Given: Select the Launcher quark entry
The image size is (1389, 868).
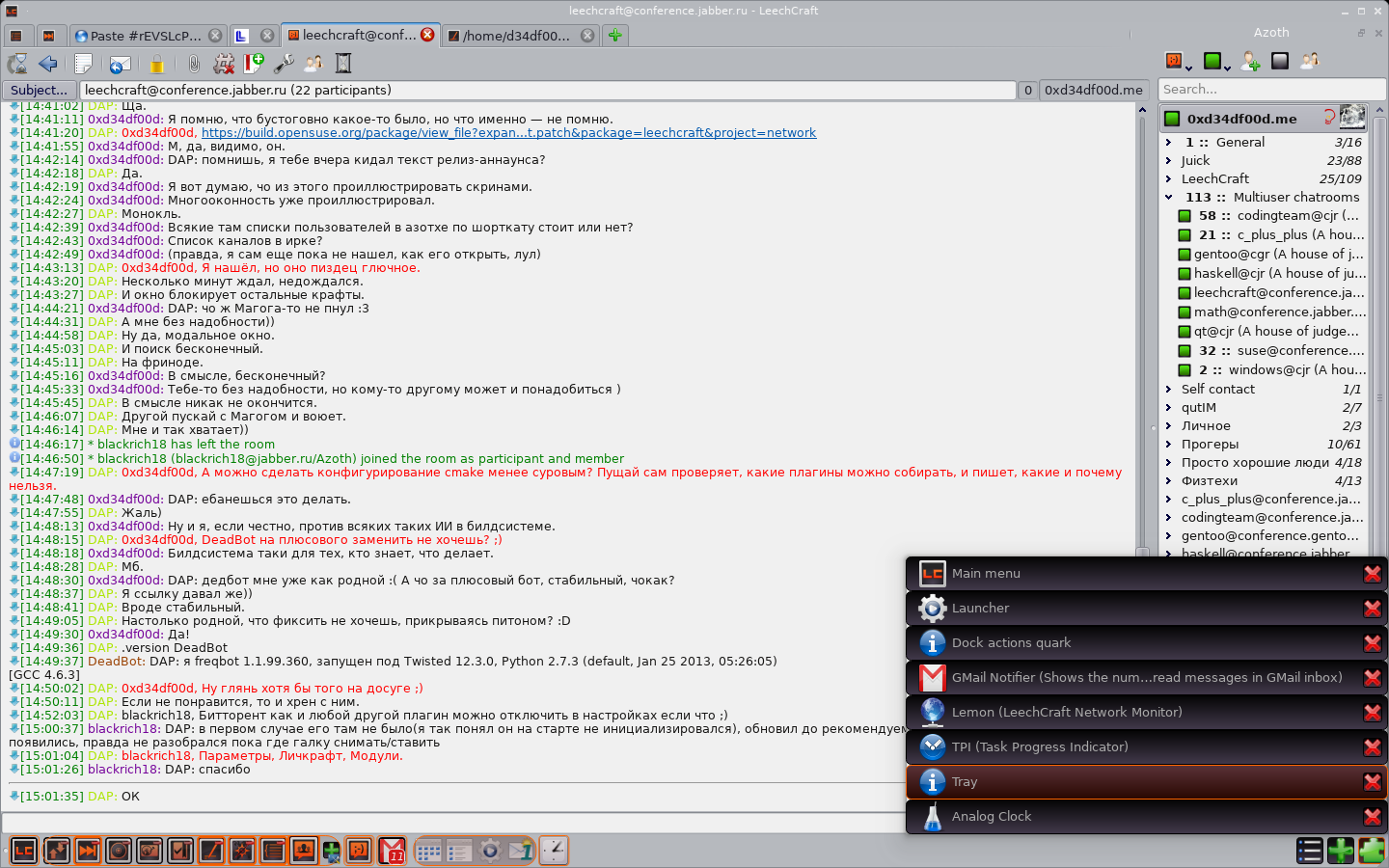Looking at the screenshot, I should pos(1147,609).
